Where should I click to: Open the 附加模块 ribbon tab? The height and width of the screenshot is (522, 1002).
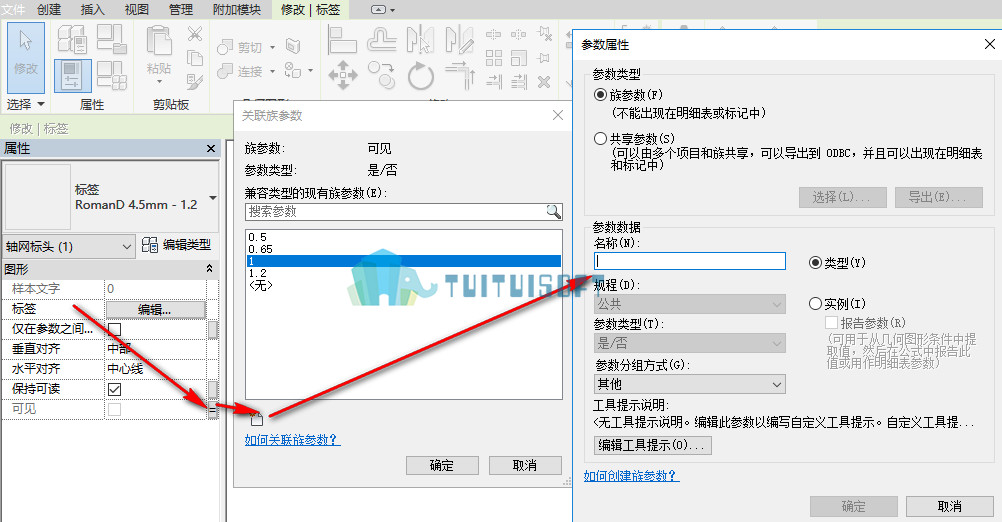click(x=236, y=10)
